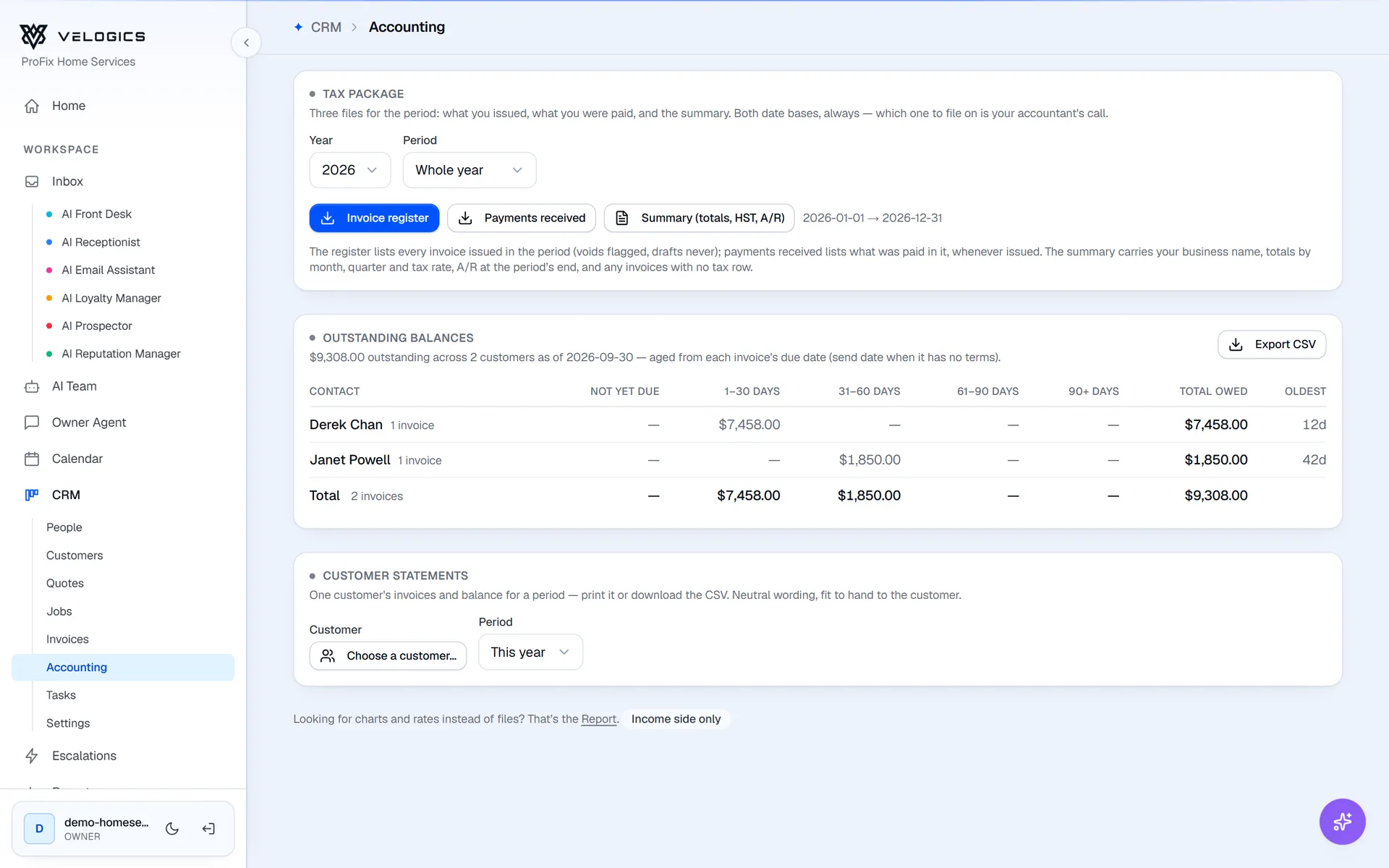Screen dimensions: 1389x868
Task: Click Derek Chan contact row
Action: [817, 425]
